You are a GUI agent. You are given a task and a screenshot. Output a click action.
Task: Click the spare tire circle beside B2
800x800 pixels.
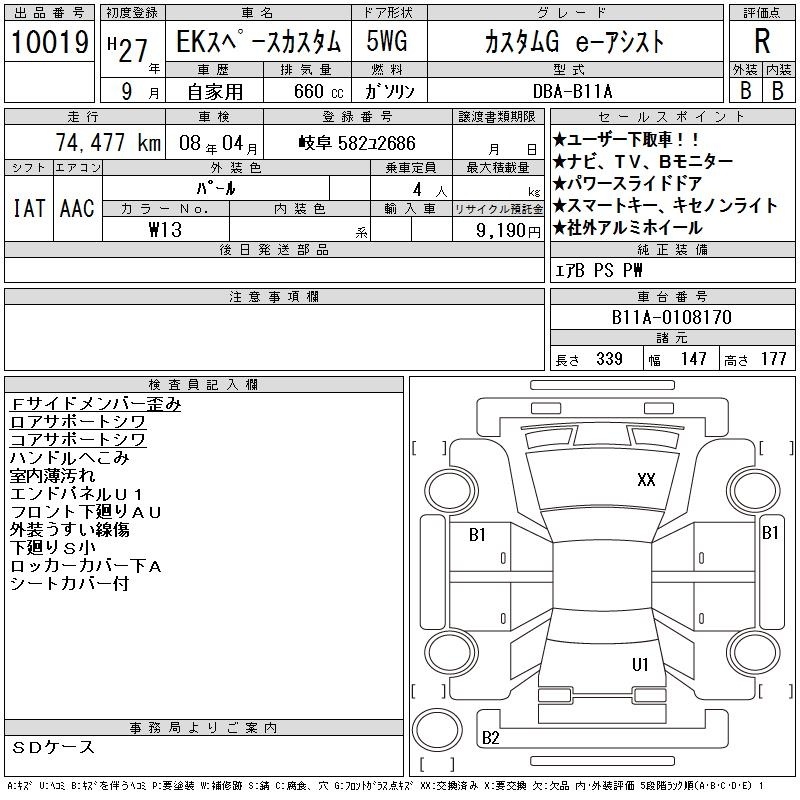point(434,728)
